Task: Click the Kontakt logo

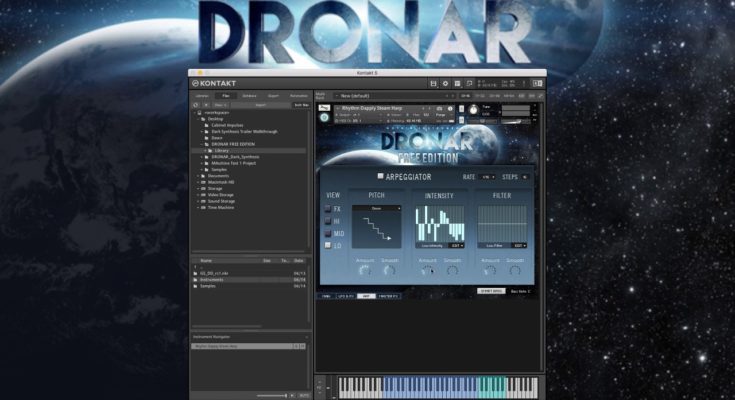Action: pos(213,83)
